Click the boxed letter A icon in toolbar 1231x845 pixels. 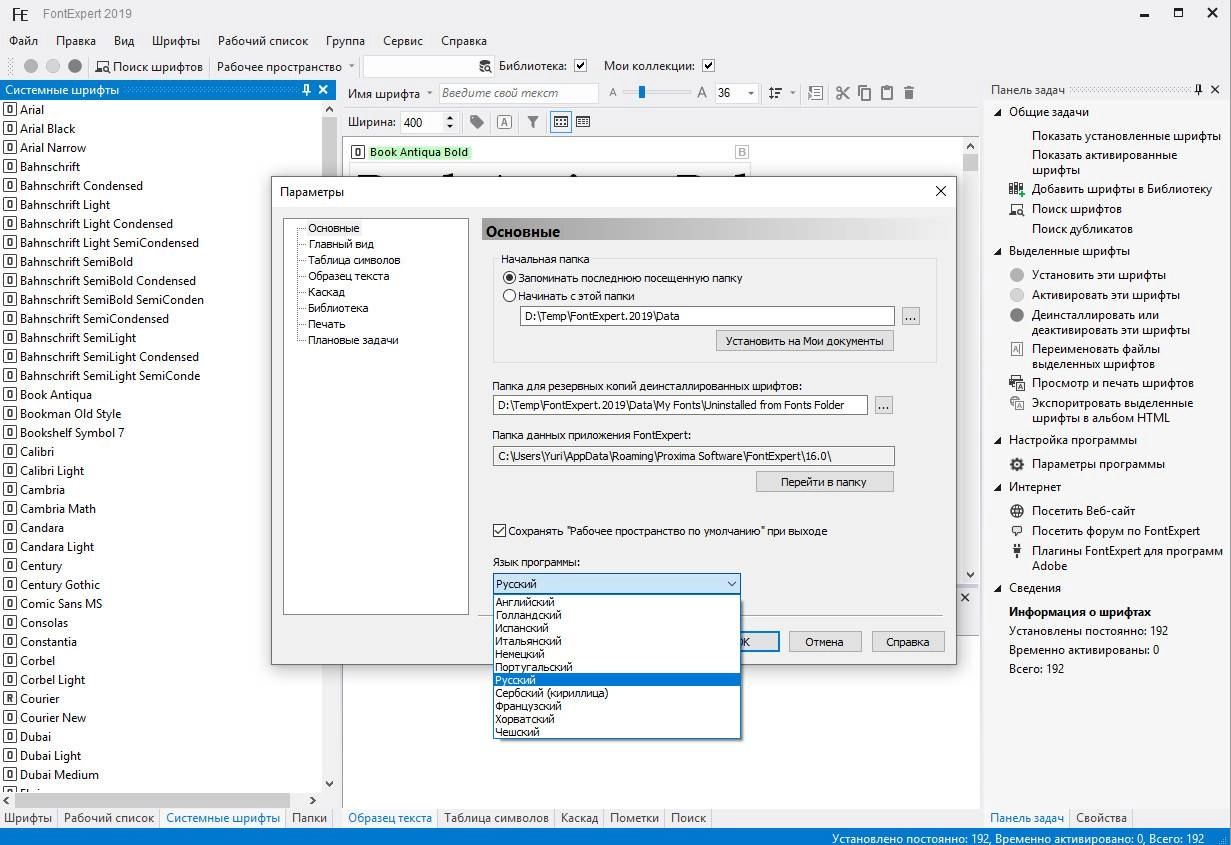504,122
